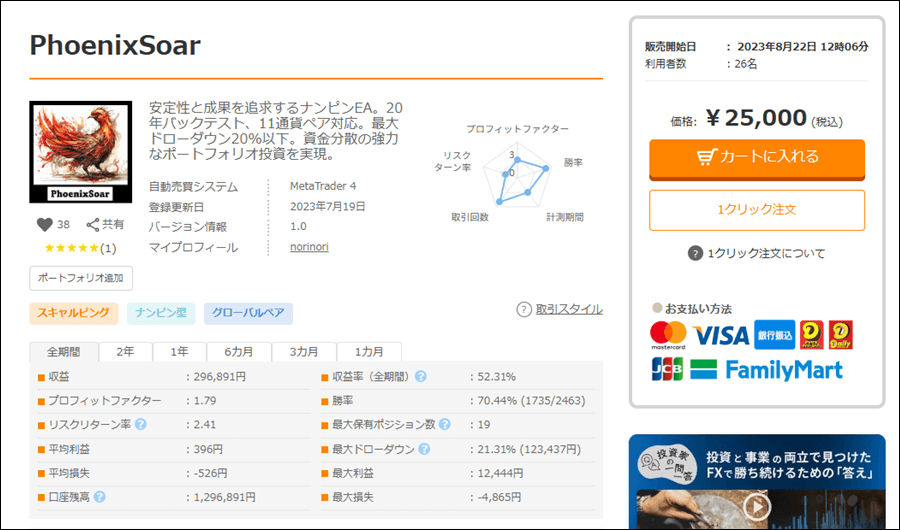Open the norinori profile link
Screen dimensions: 900x530
[309, 247]
